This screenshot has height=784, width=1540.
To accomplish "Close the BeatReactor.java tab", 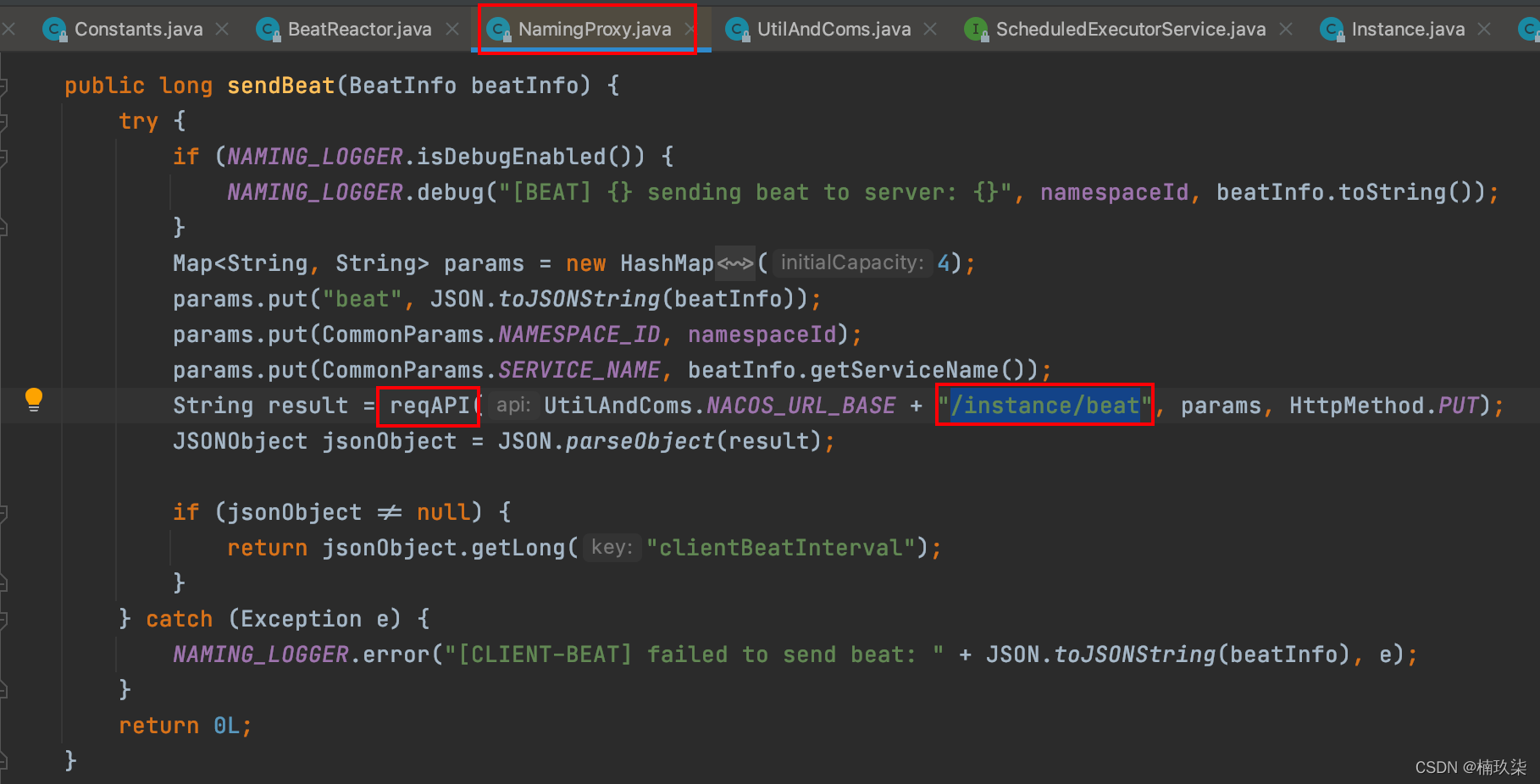I will [452, 29].
